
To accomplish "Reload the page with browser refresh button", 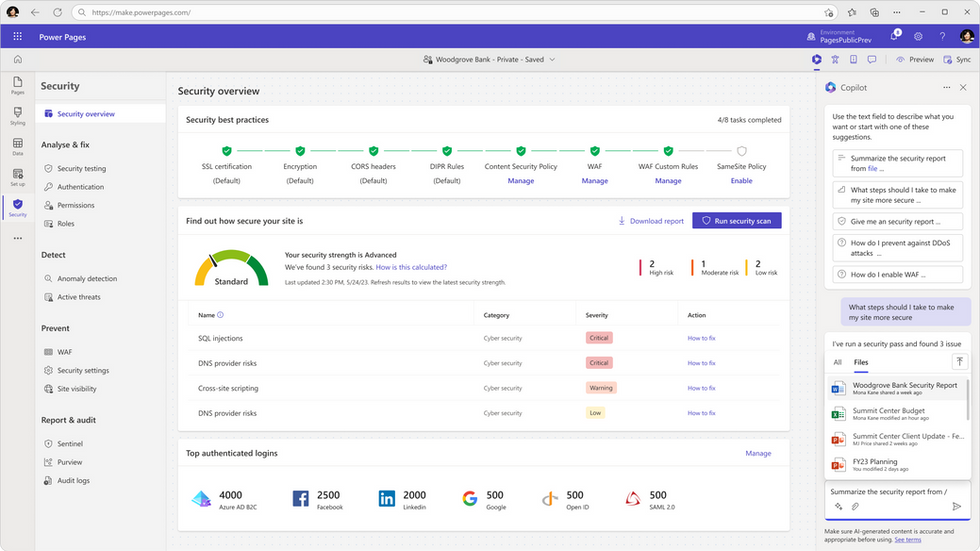I will point(58,12).
